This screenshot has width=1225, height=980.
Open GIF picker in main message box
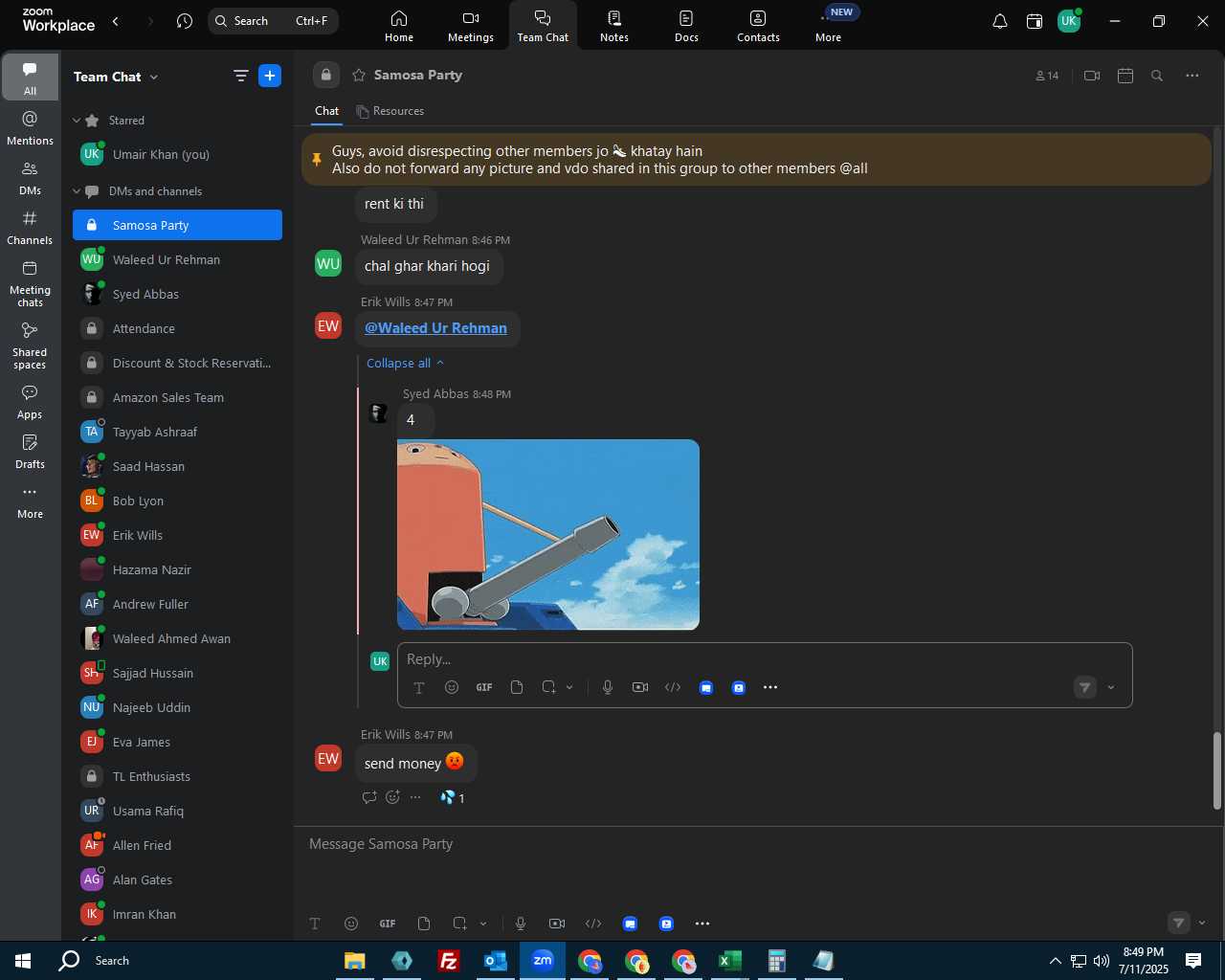[x=388, y=924]
